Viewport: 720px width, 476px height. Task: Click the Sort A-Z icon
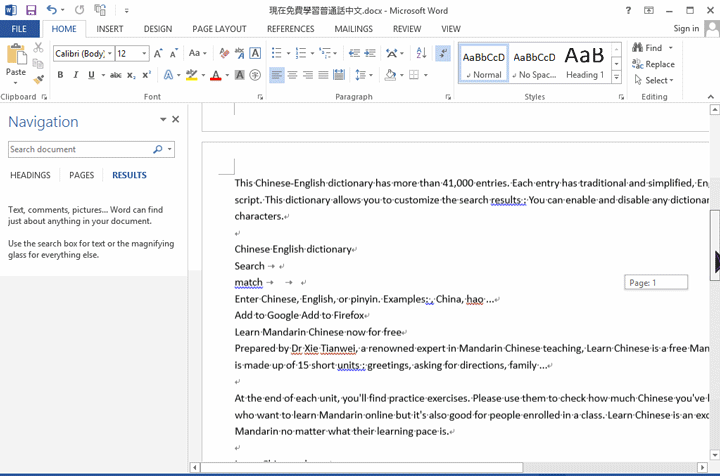pos(421,53)
